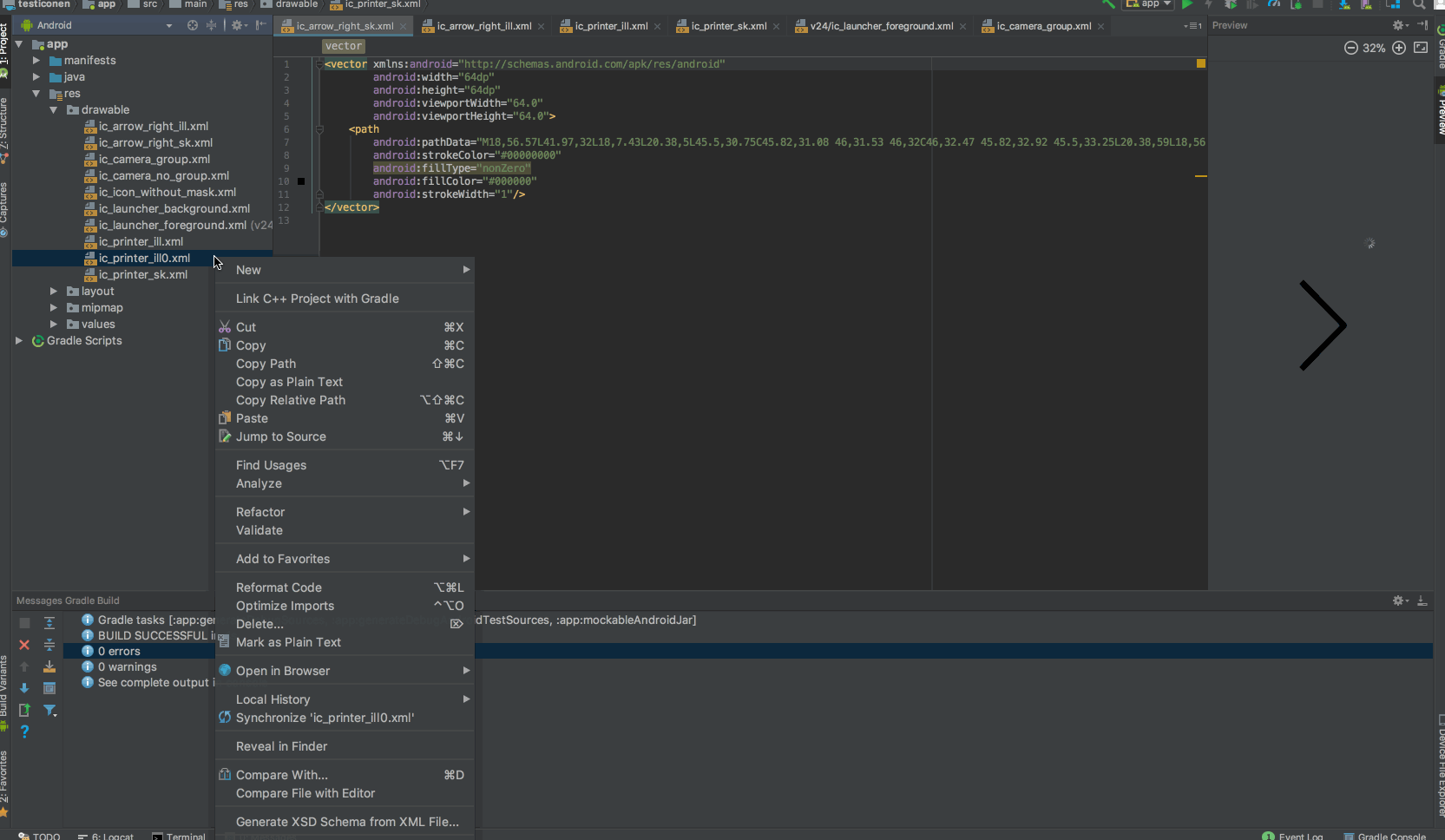Click the black gutter color marker on line 10
This screenshot has width=1445, height=840.
coord(301,181)
